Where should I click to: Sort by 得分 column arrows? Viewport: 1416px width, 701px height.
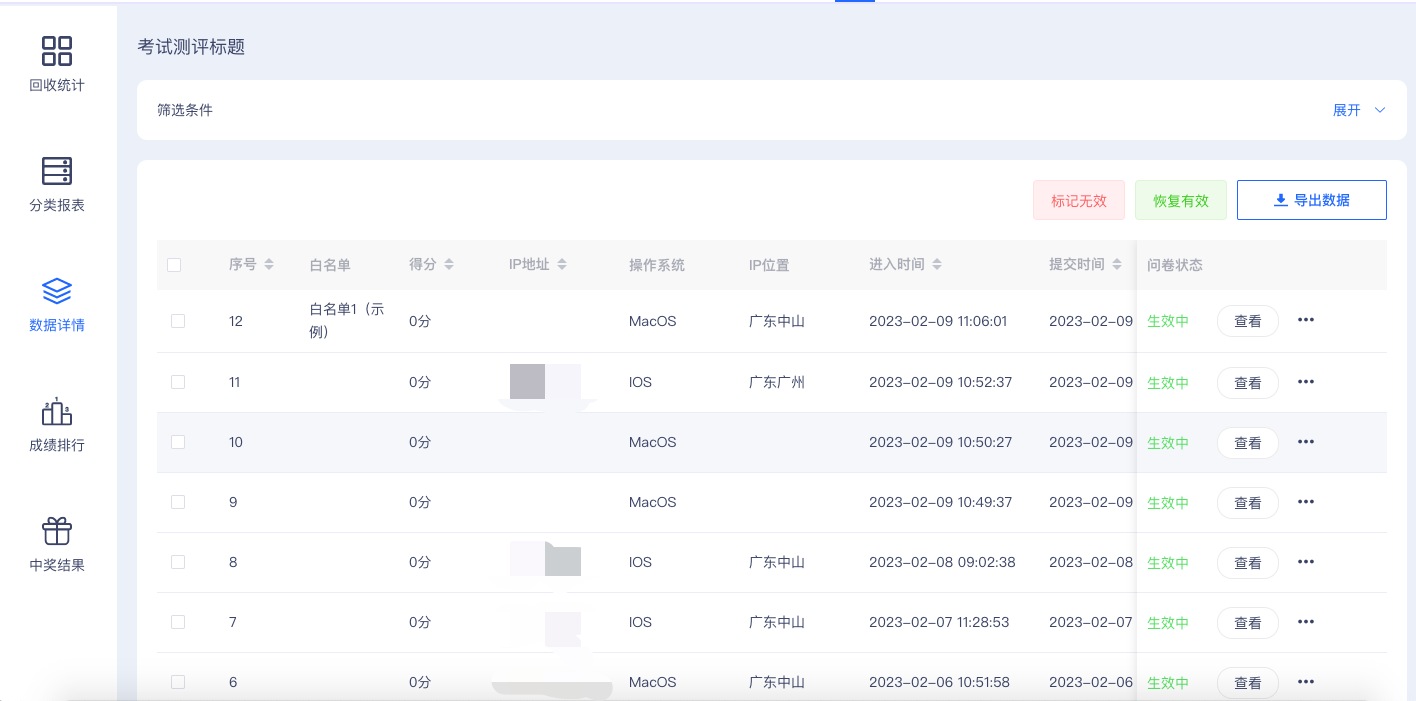pyautogui.click(x=449, y=265)
